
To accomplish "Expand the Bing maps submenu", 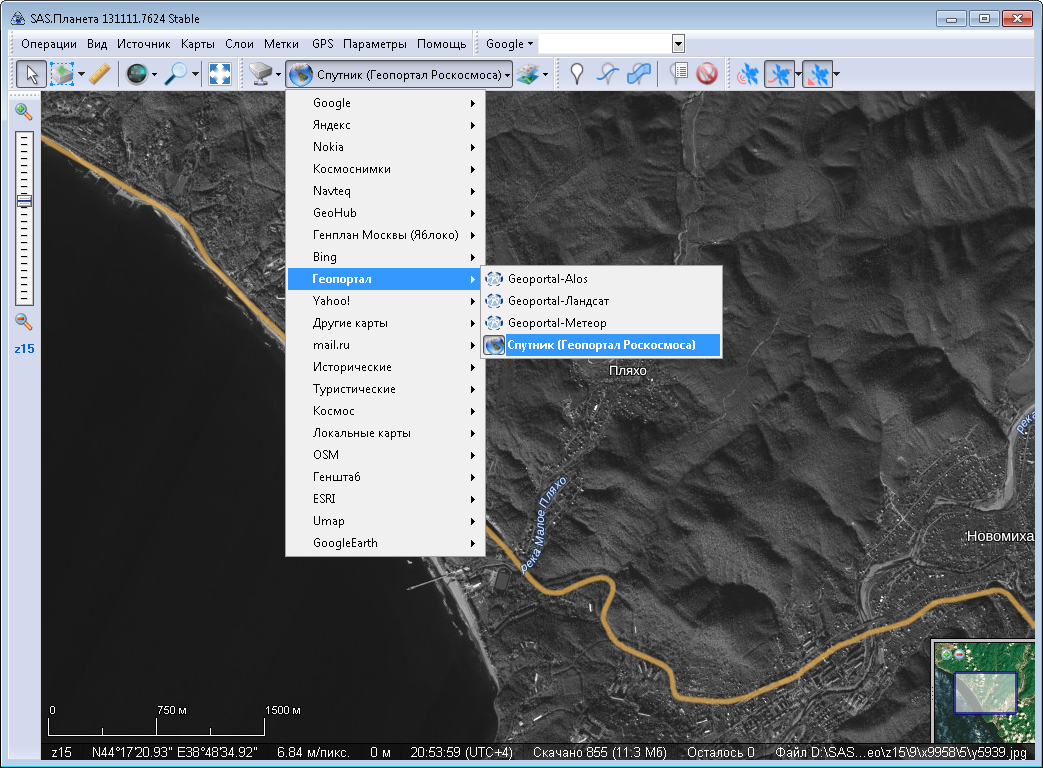I will coord(386,257).
